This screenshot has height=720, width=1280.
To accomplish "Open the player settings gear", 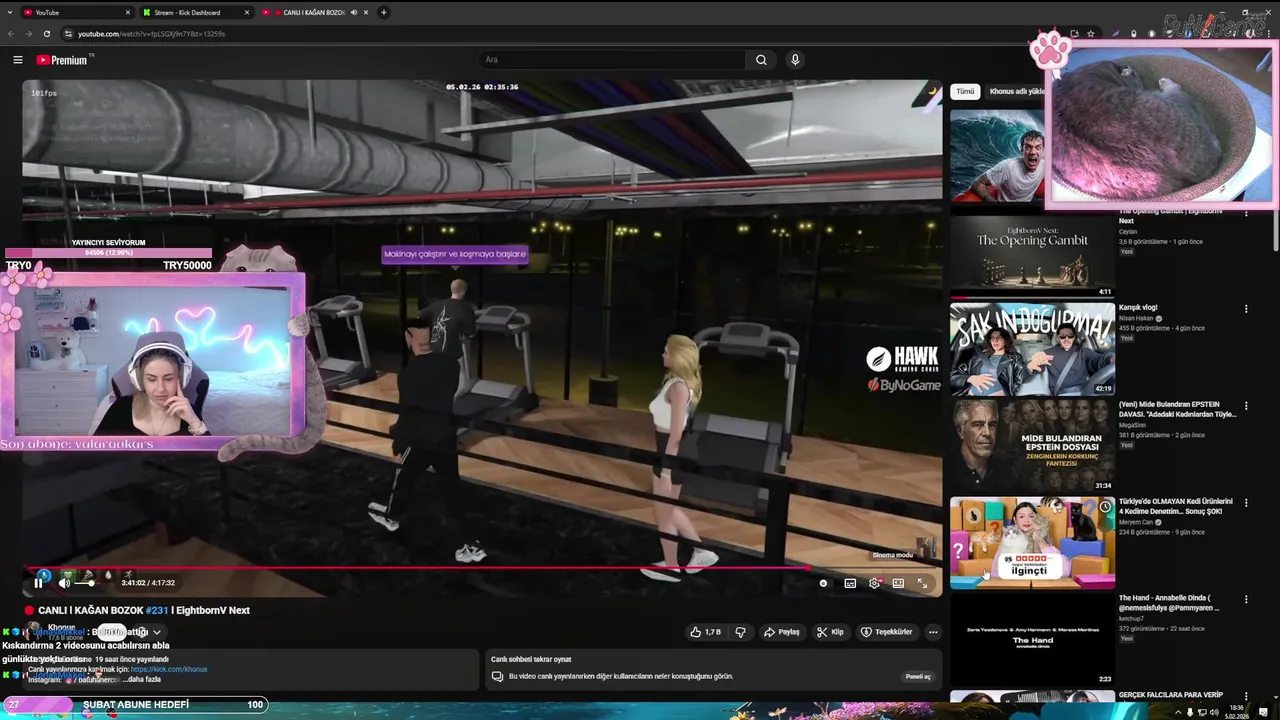I will tap(875, 583).
